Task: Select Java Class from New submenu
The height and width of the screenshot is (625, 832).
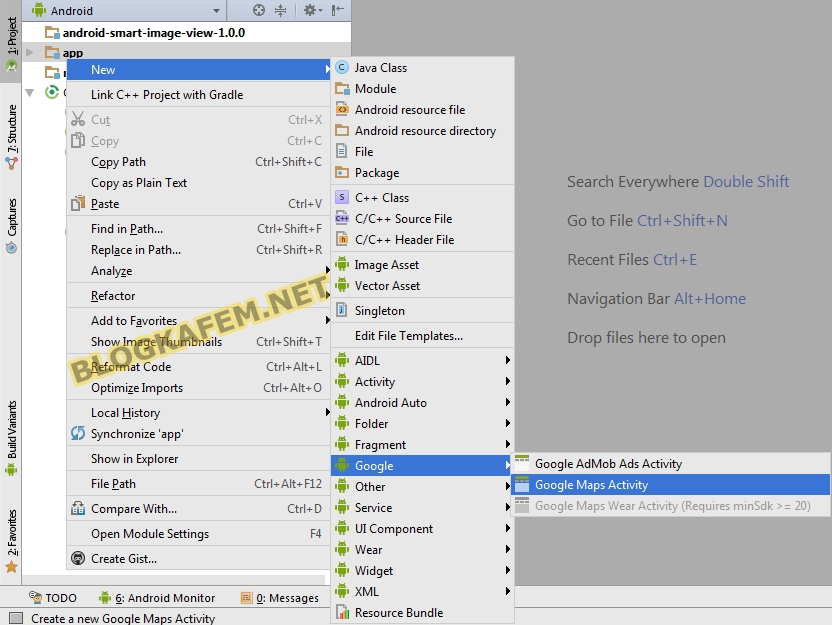Action: click(x=422, y=68)
